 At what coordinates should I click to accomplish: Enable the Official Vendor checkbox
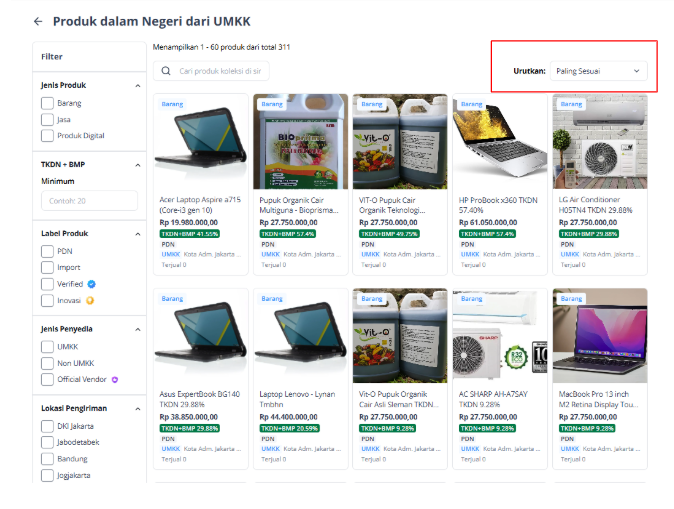coord(47,380)
